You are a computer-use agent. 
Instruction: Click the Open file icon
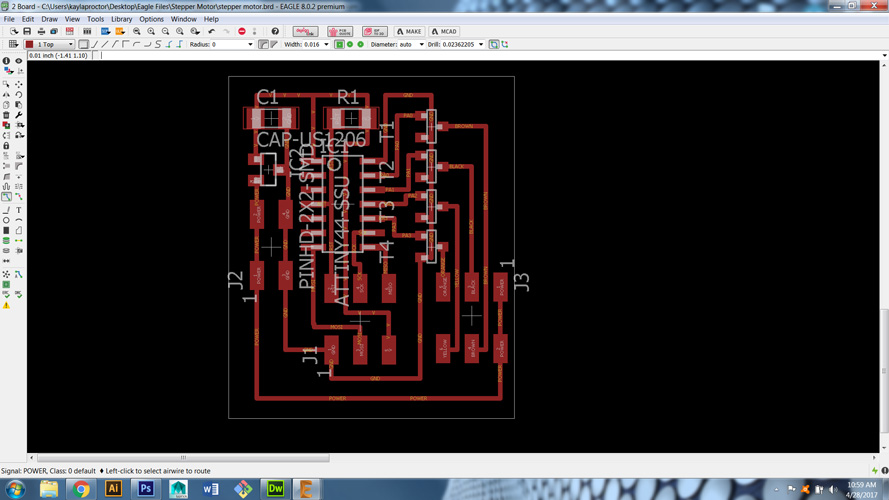tap(14, 32)
